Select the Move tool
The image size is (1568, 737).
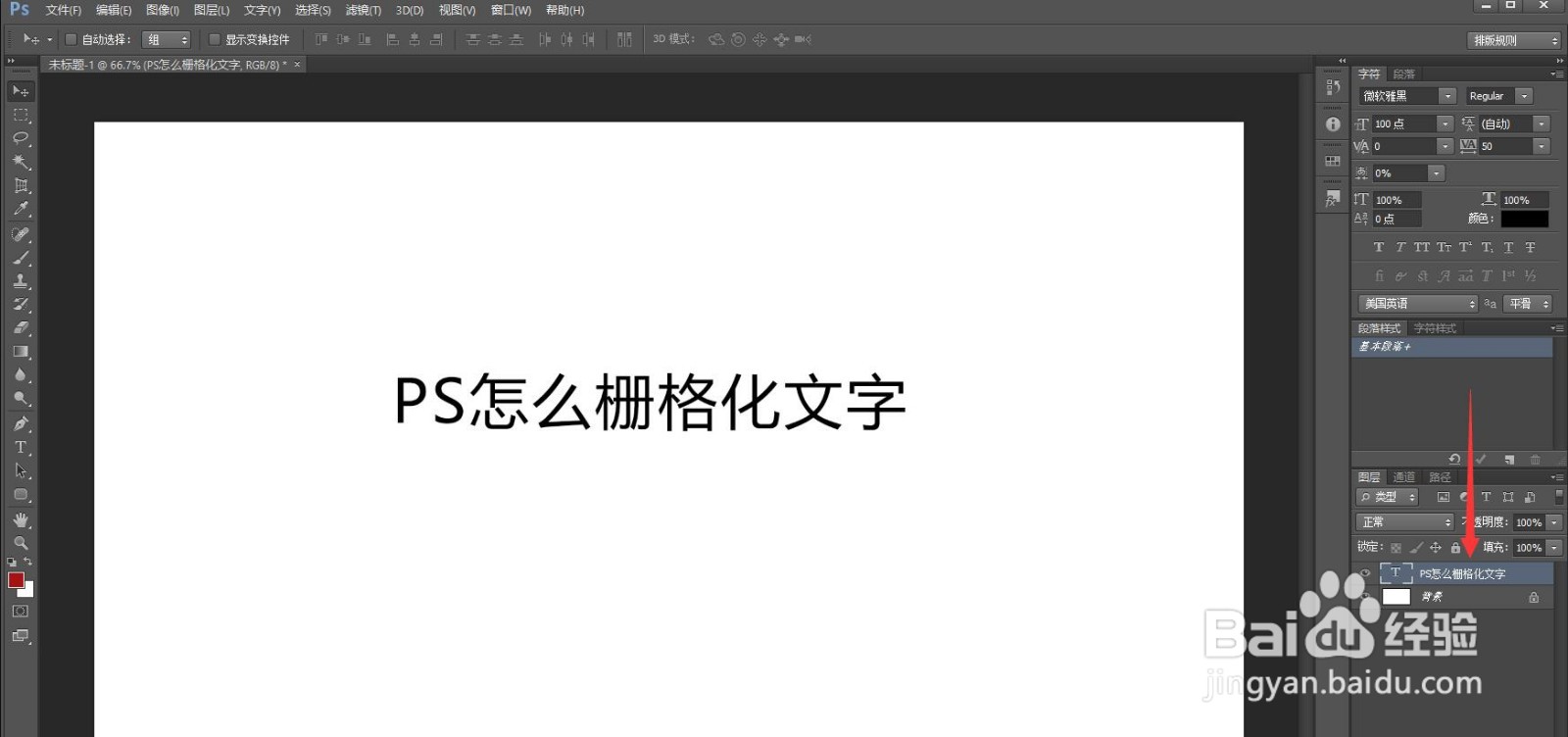click(x=21, y=91)
